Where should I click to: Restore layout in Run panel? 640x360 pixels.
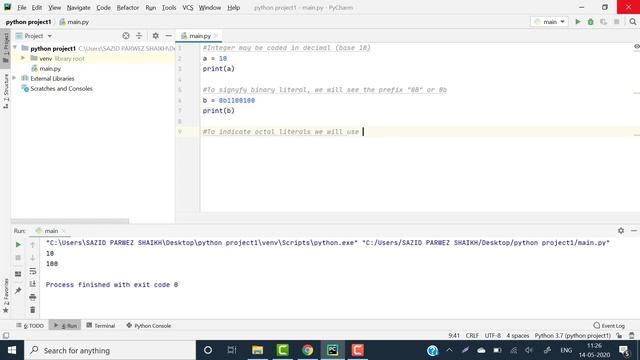pos(18,274)
